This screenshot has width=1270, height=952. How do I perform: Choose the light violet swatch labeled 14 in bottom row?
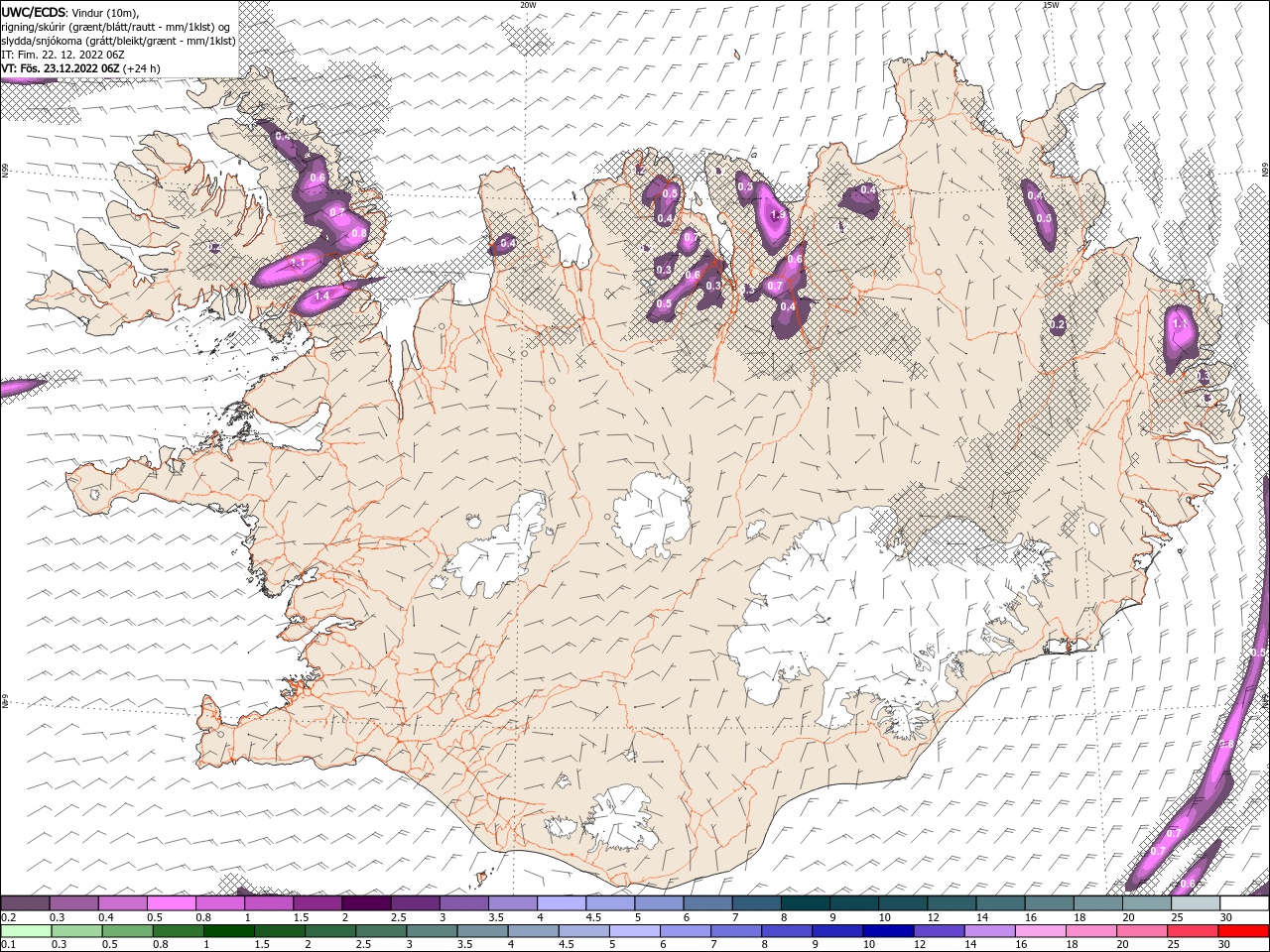tap(988, 931)
